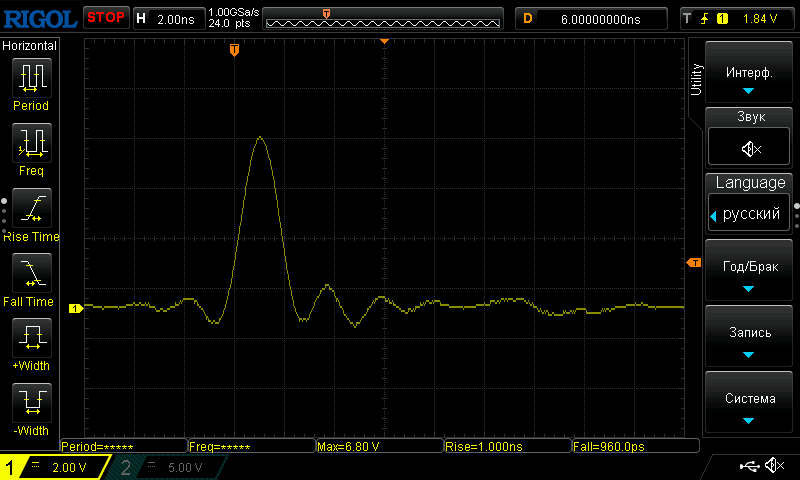Click the USB status icon

(x=749, y=466)
